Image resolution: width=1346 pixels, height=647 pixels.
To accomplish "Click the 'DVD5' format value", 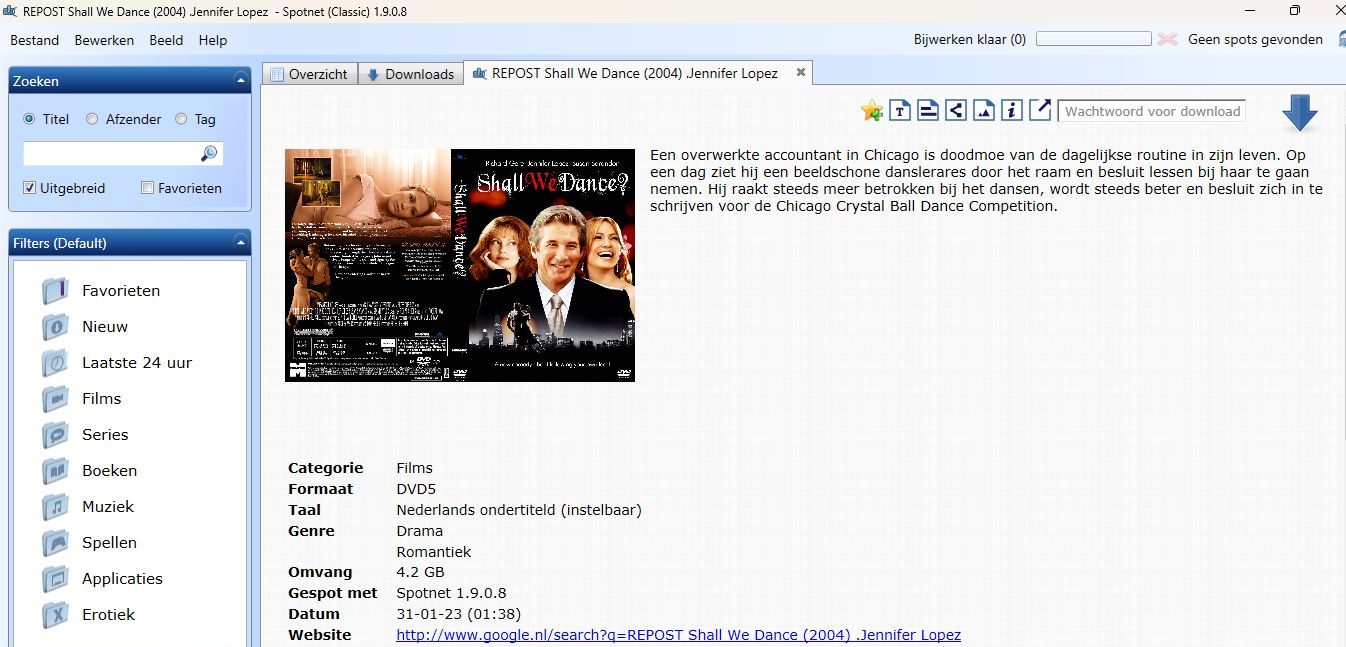I will point(417,489).
